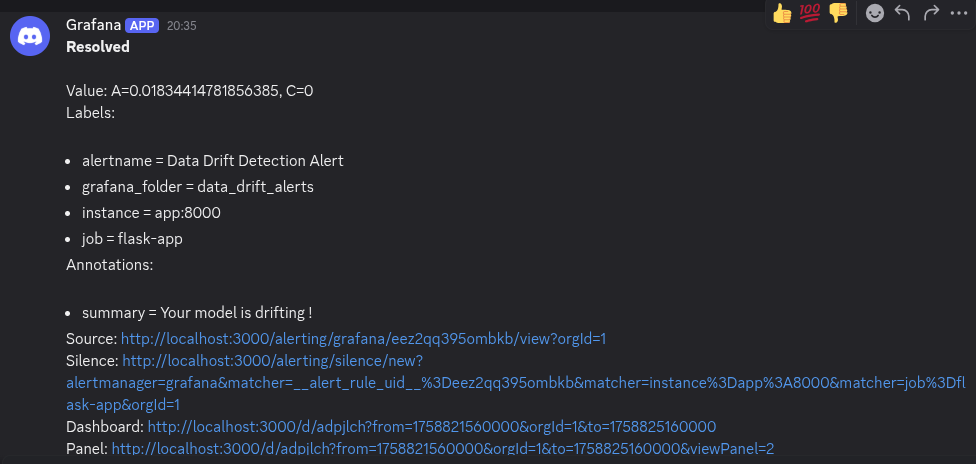Follow the Silence new alert link

[273, 360]
